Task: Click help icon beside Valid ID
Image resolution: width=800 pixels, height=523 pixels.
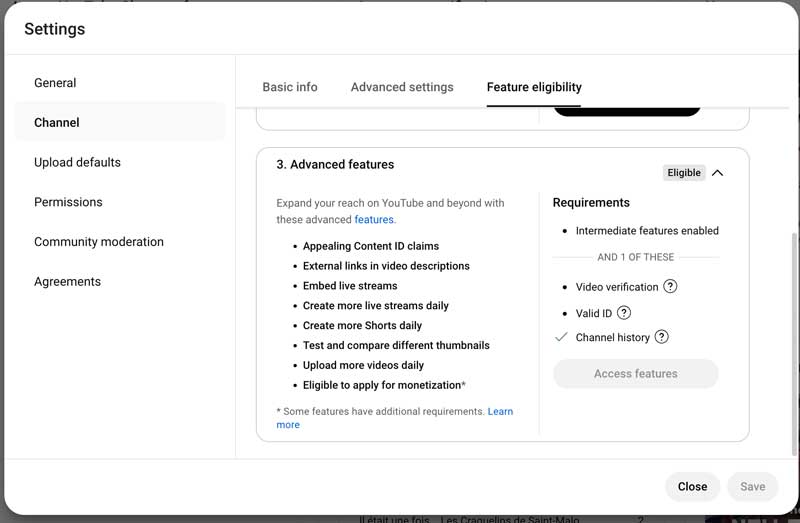Action: (x=624, y=313)
